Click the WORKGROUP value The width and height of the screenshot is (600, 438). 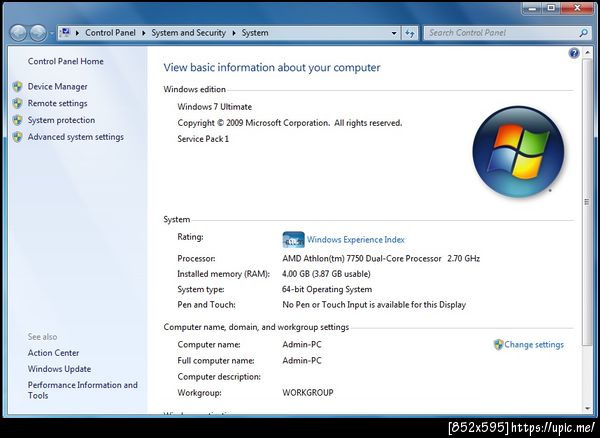click(308, 393)
